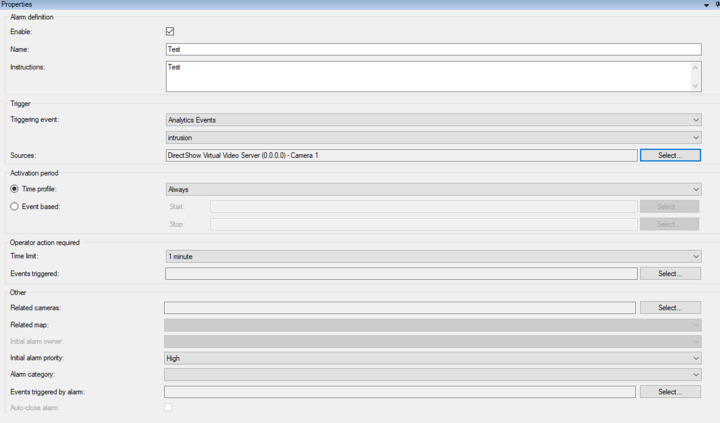Open the Always time profile dropdown

point(433,189)
